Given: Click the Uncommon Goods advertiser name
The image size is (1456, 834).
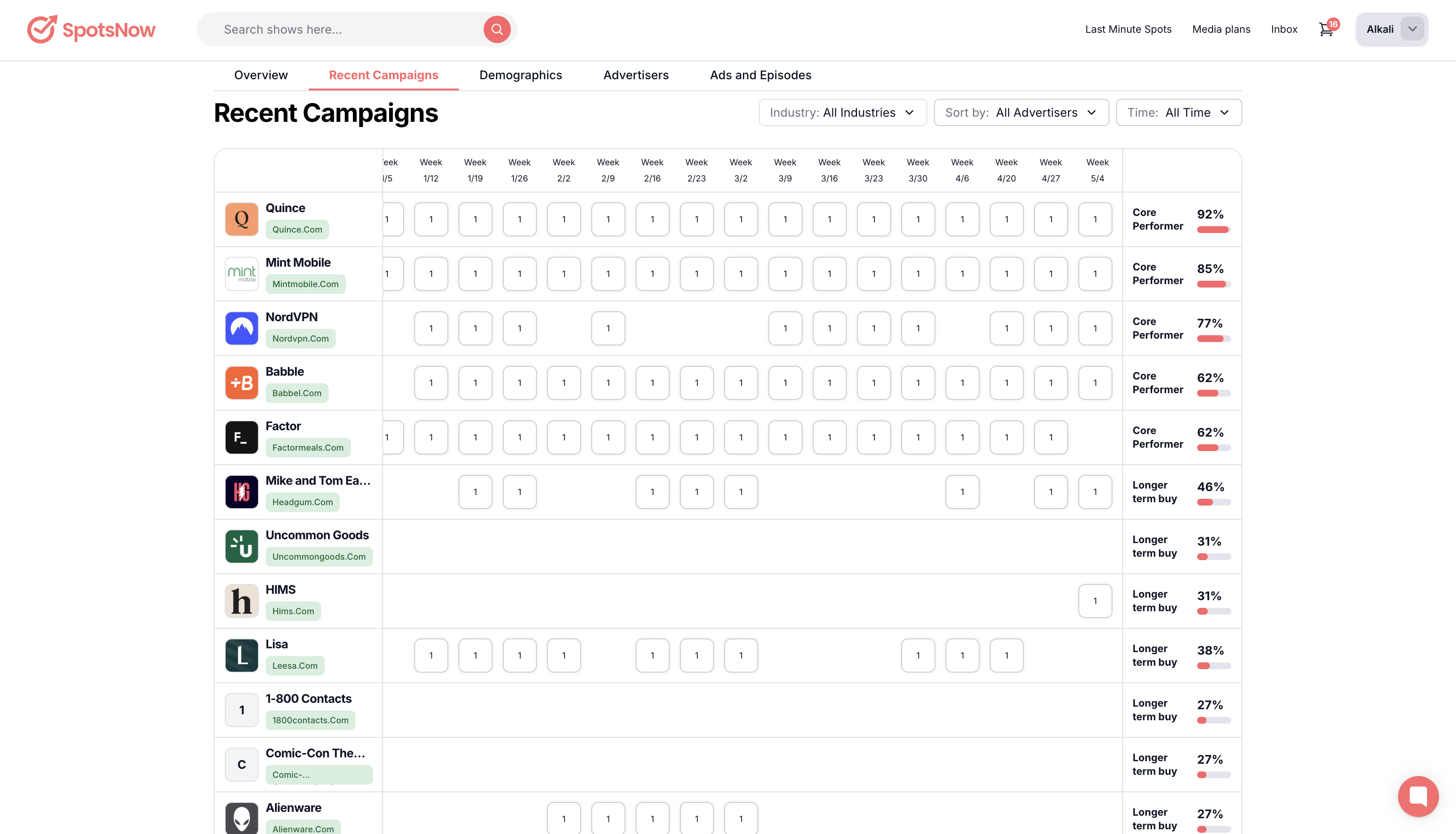Looking at the screenshot, I should (x=317, y=535).
